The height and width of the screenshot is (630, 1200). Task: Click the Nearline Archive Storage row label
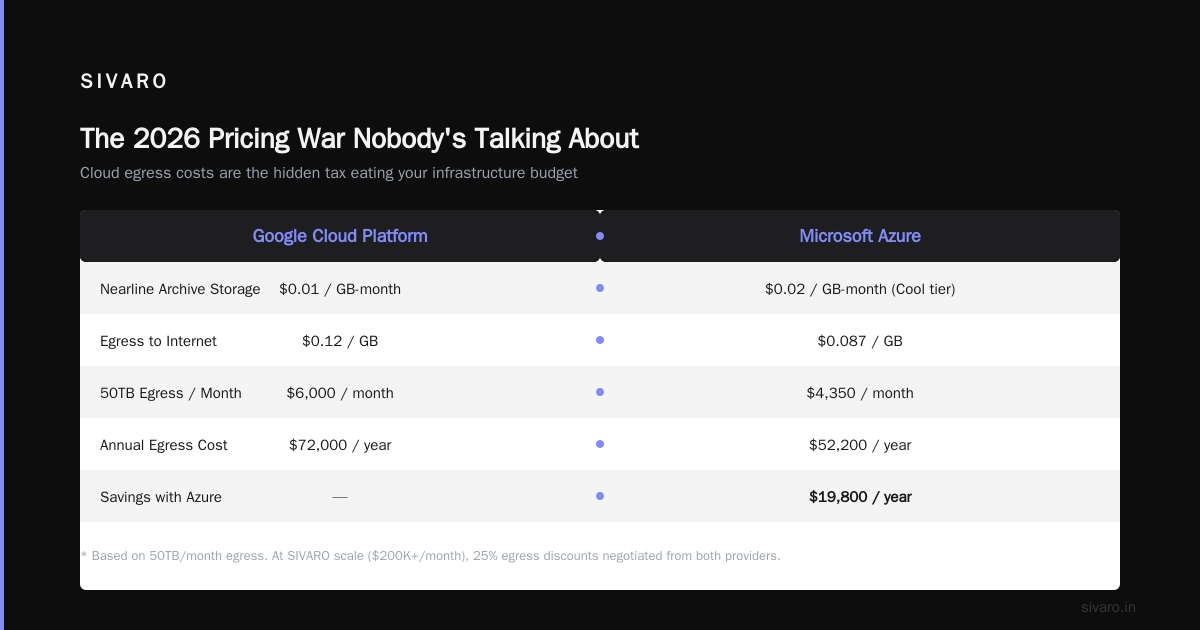pyautogui.click(x=180, y=289)
